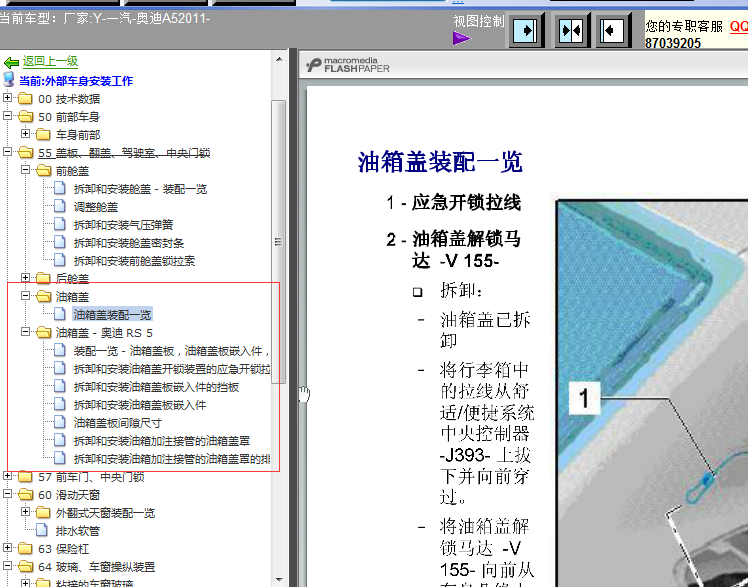The width and height of the screenshot is (748, 587).
Task: Open 拆卸和安装舱盖密封条 document
Action: 129,243
